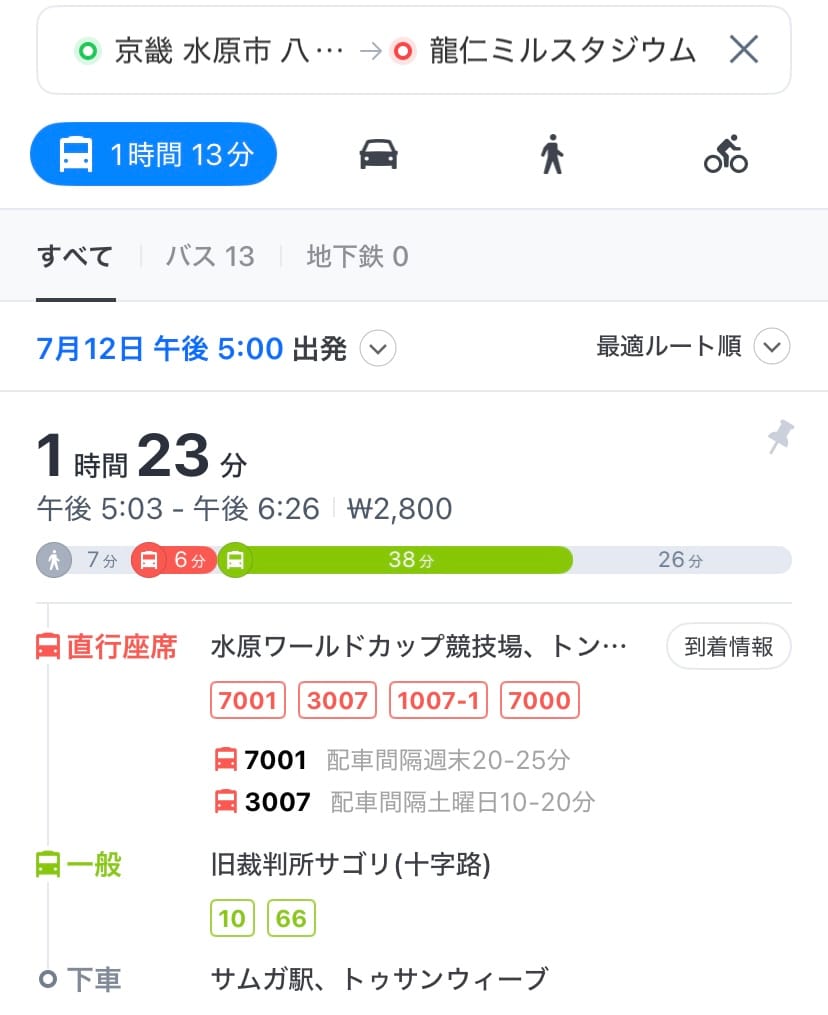Viewport: 828px width, 1015px height.
Task: Select the transit 1時間13分 mode button
Action: pos(153,155)
